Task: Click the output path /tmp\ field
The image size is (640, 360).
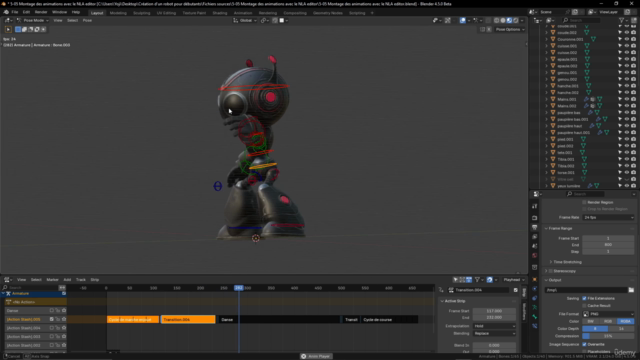Action: [x=586, y=290]
